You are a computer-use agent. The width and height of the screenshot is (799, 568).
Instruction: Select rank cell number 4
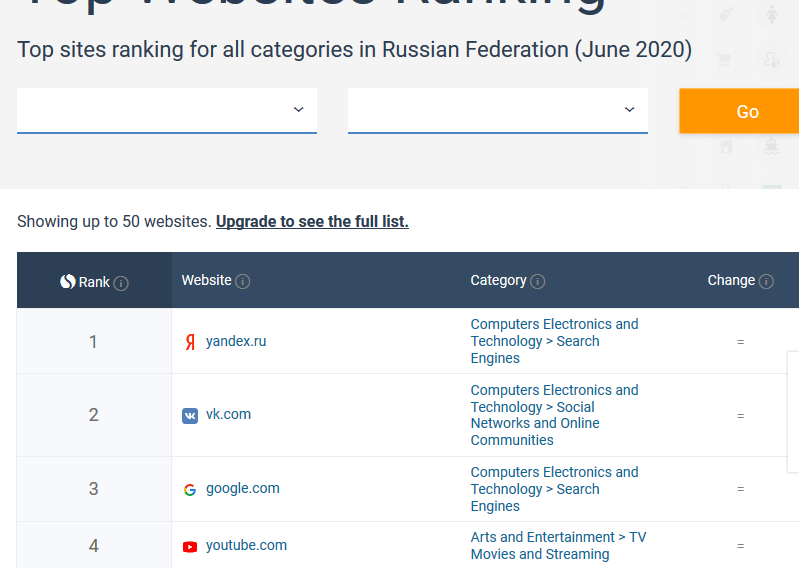[x=94, y=546]
